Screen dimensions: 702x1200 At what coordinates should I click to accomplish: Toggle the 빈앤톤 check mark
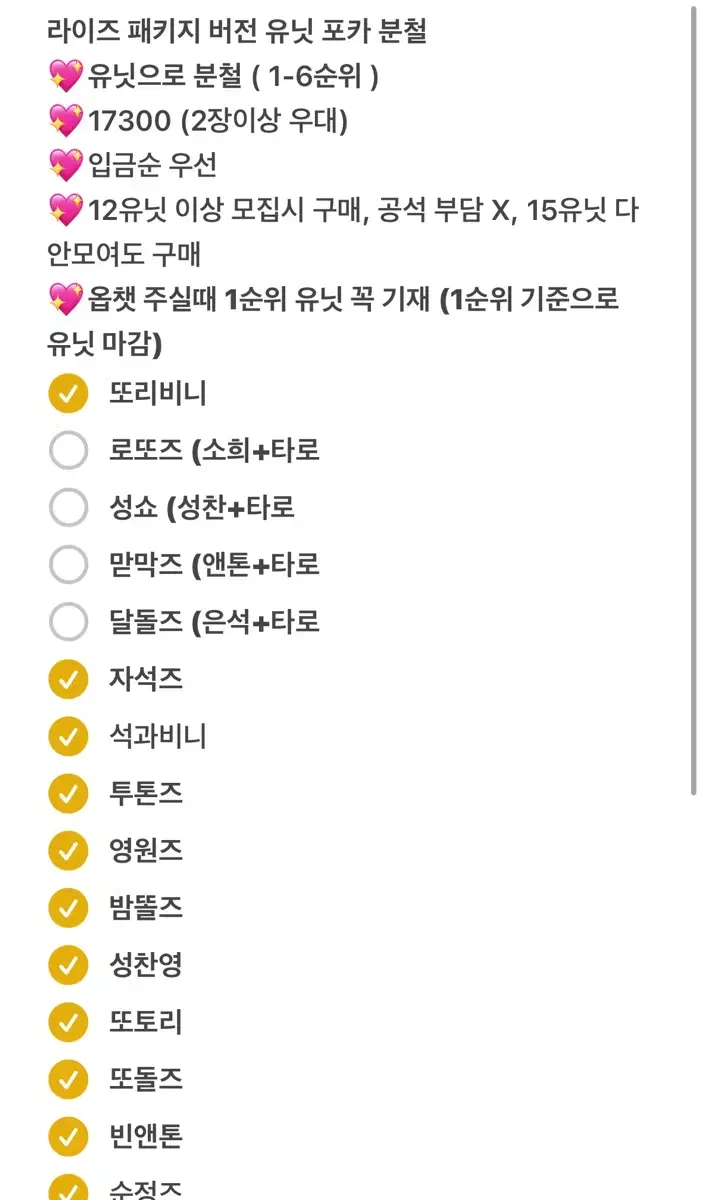[68, 1136]
